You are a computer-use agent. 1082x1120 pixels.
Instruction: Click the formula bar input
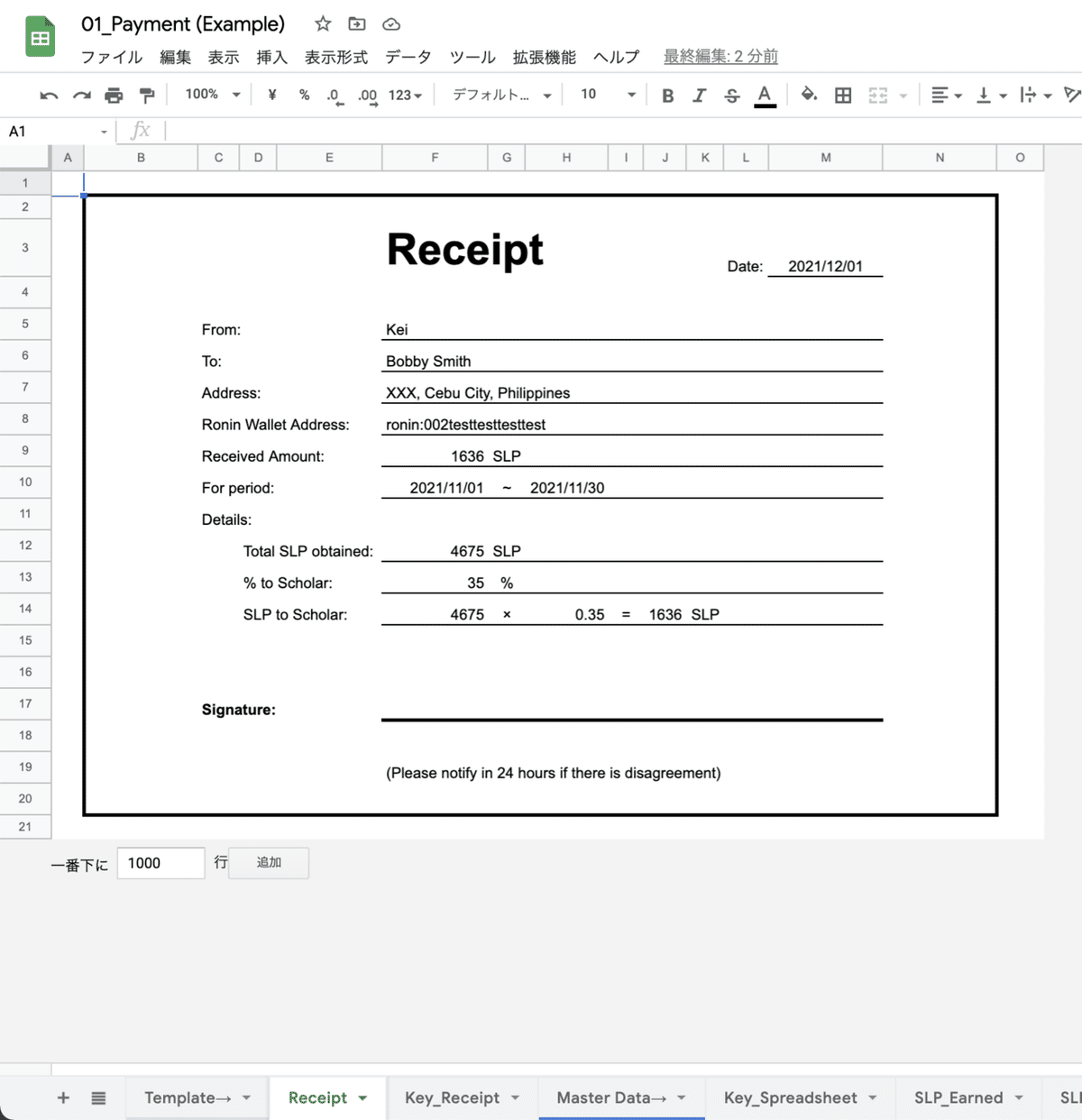point(622,132)
